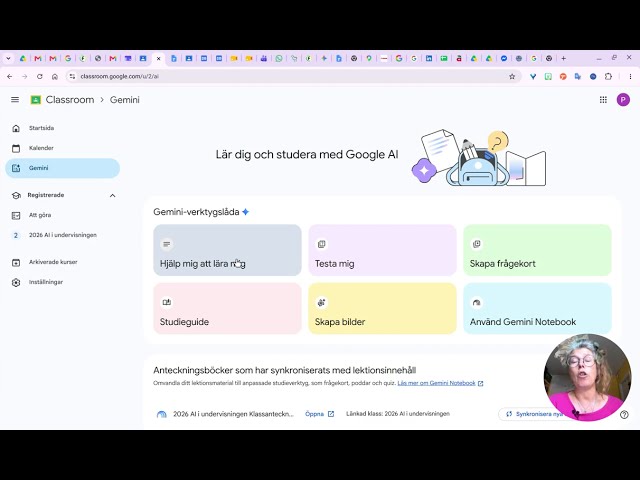Click the Öppna link for the notebook
Image resolution: width=640 pixels, height=480 pixels.
pyautogui.click(x=319, y=414)
